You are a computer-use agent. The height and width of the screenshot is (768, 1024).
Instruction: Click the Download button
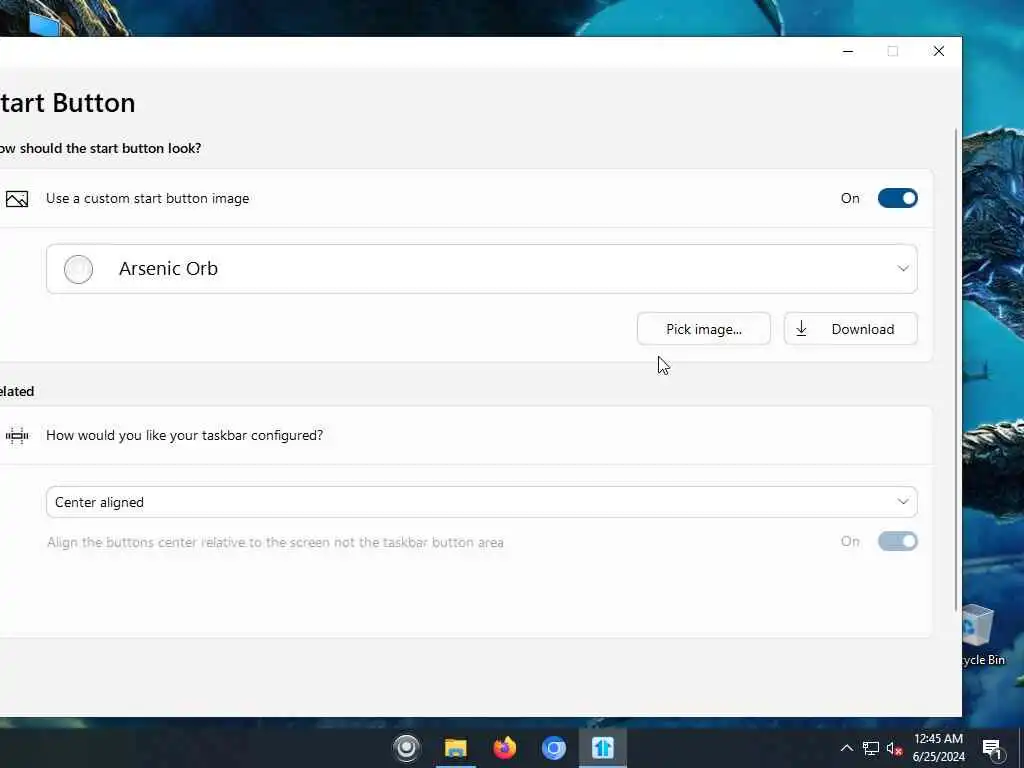(850, 329)
